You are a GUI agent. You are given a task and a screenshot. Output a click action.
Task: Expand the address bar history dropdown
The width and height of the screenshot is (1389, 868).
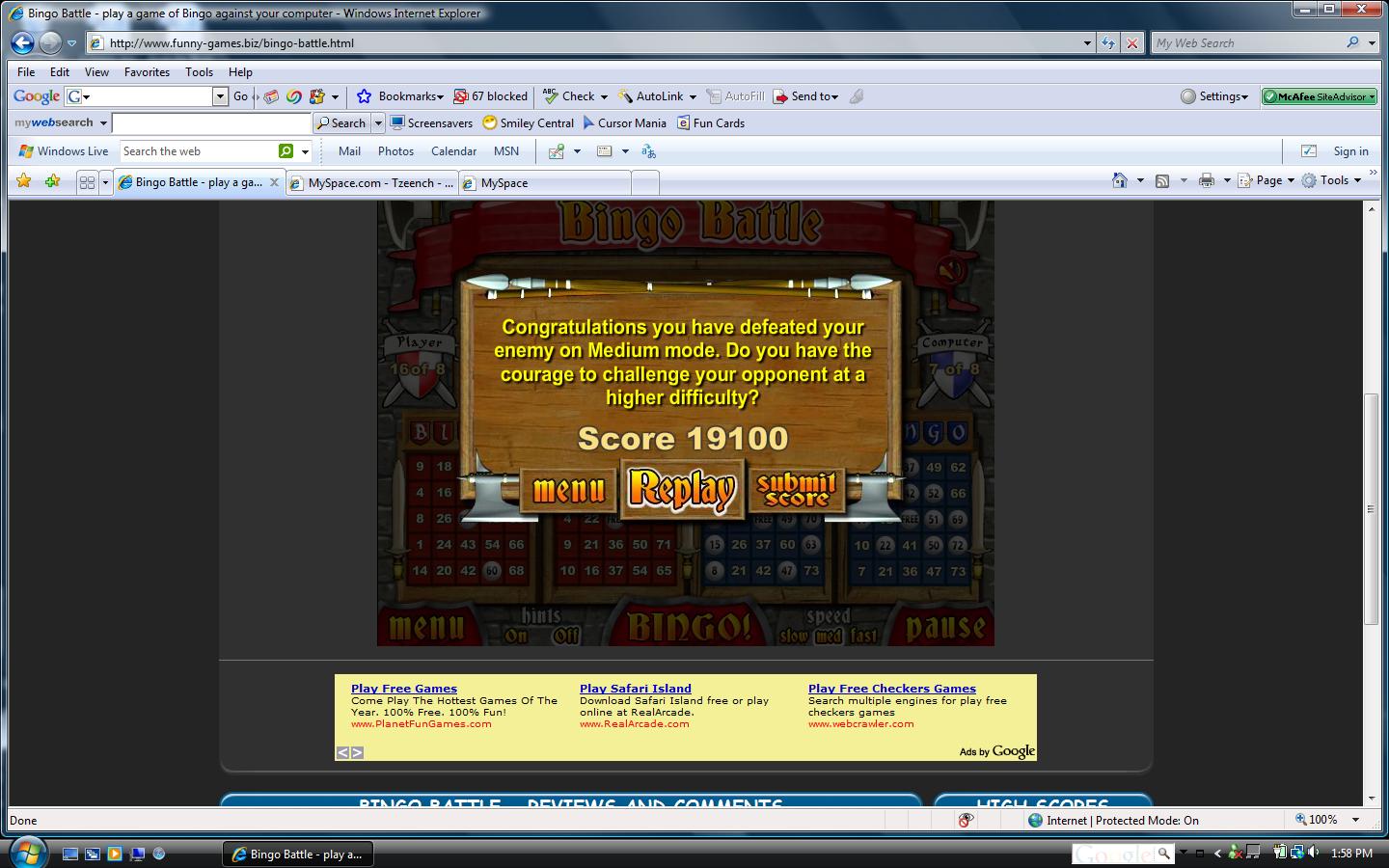1086,42
